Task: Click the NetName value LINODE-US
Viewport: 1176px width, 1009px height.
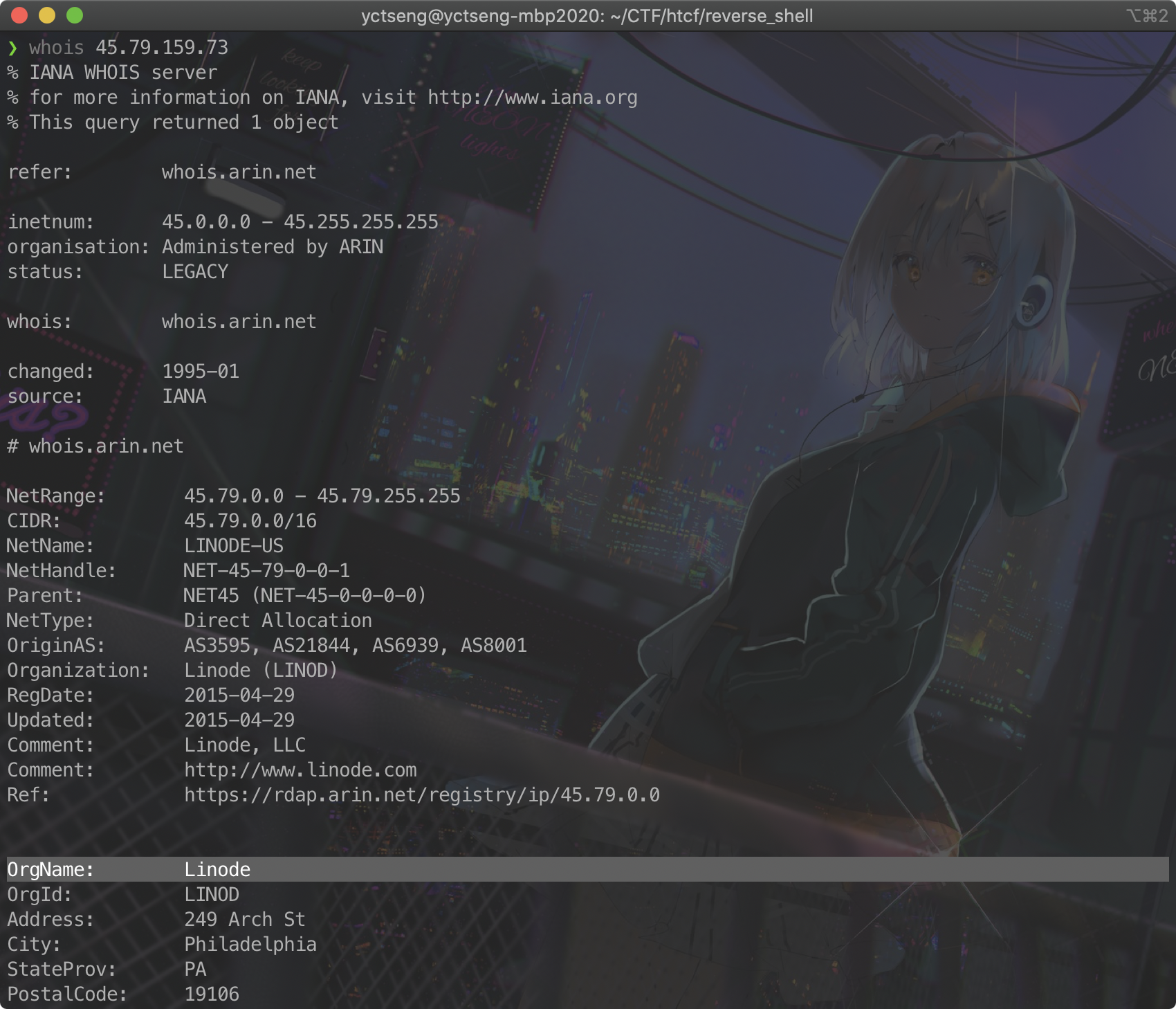Action: point(234,546)
